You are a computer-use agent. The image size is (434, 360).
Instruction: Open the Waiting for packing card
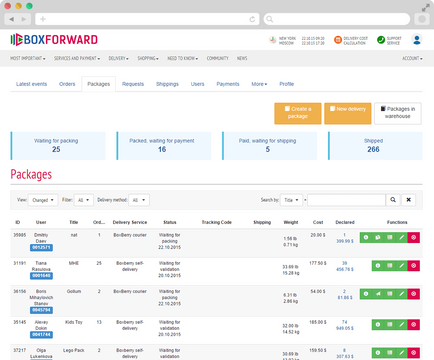point(58,146)
